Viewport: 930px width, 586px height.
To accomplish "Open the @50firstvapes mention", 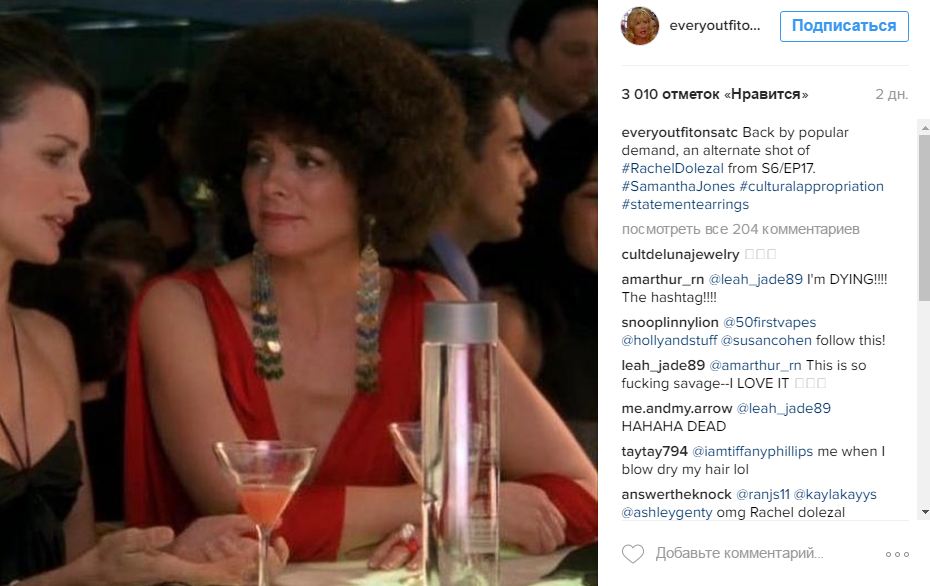I will (769, 323).
